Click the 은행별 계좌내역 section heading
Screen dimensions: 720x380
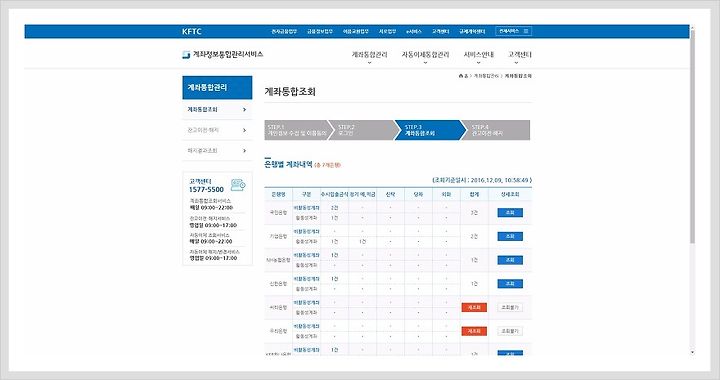(x=288, y=164)
